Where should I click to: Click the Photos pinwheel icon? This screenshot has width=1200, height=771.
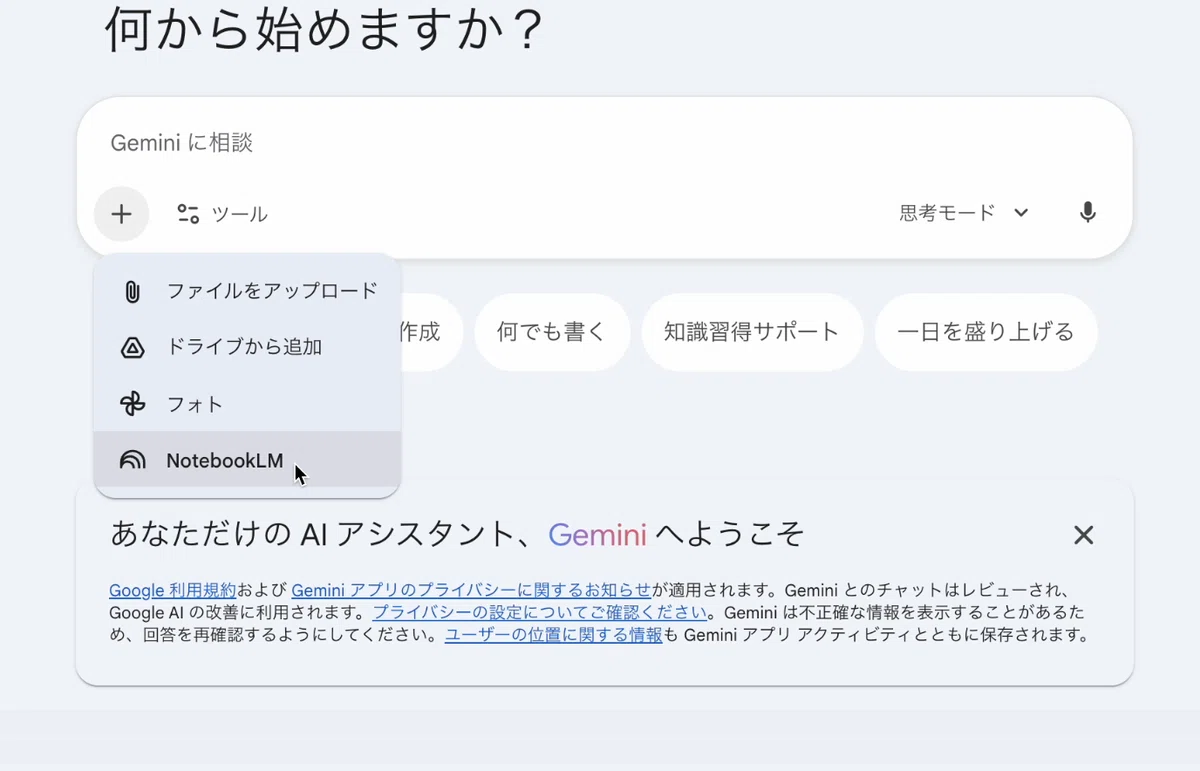click(132, 404)
